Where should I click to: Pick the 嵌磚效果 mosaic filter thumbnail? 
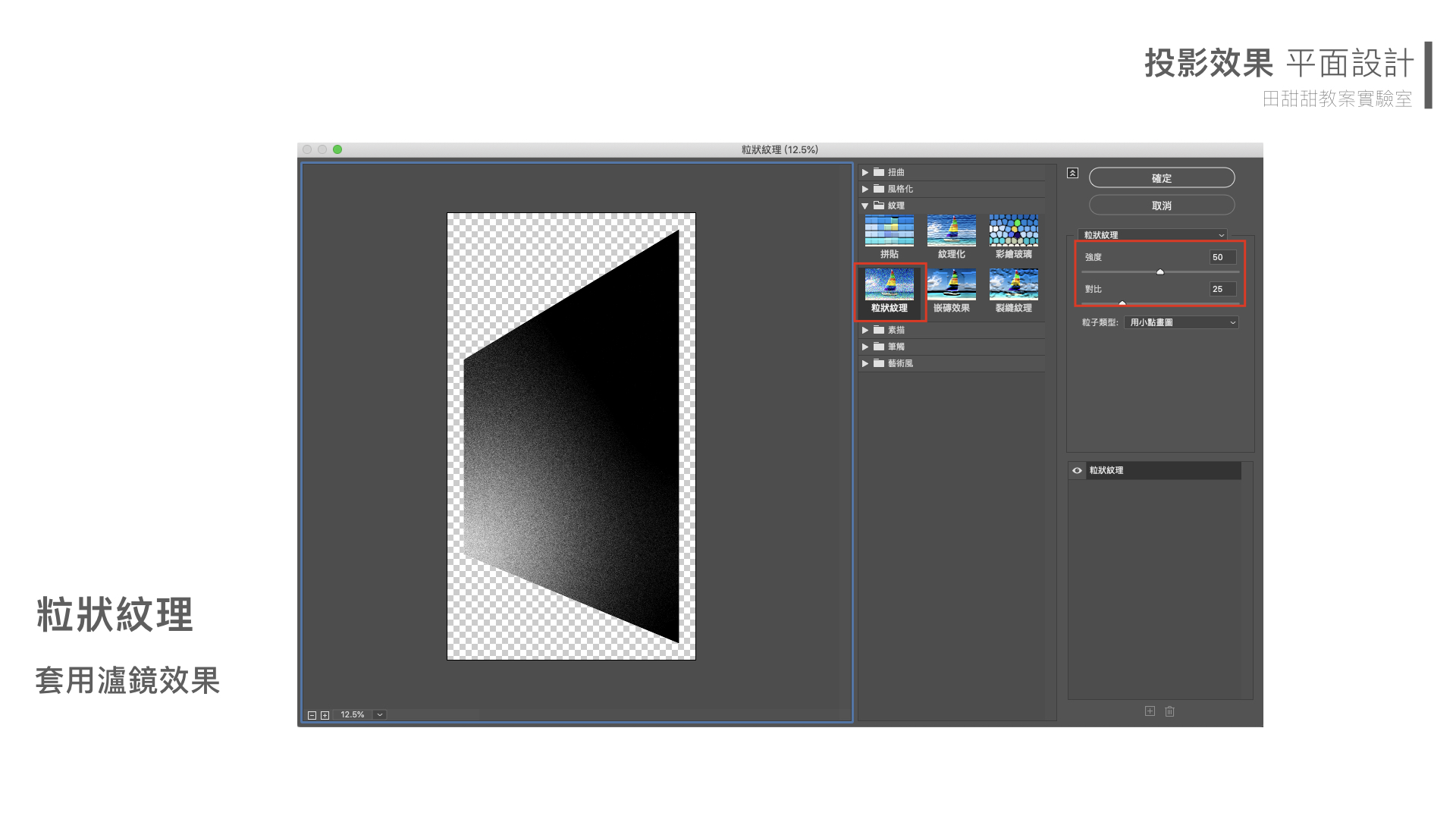tap(951, 284)
